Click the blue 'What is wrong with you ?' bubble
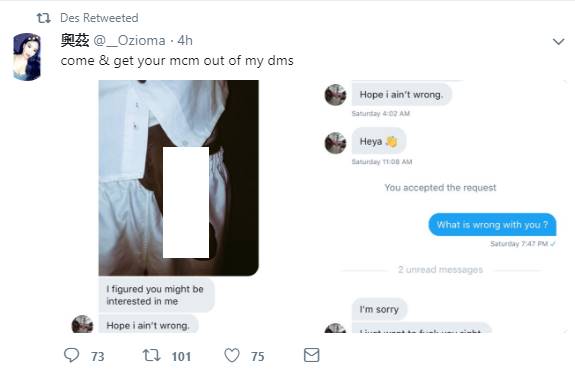Screen dimensions: 575x372 (x=492, y=225)
